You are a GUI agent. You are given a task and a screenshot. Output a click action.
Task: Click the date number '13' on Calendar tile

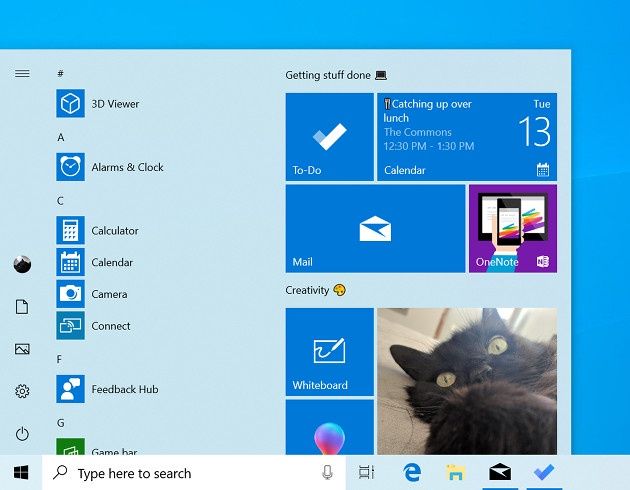[x=534, y=131]
